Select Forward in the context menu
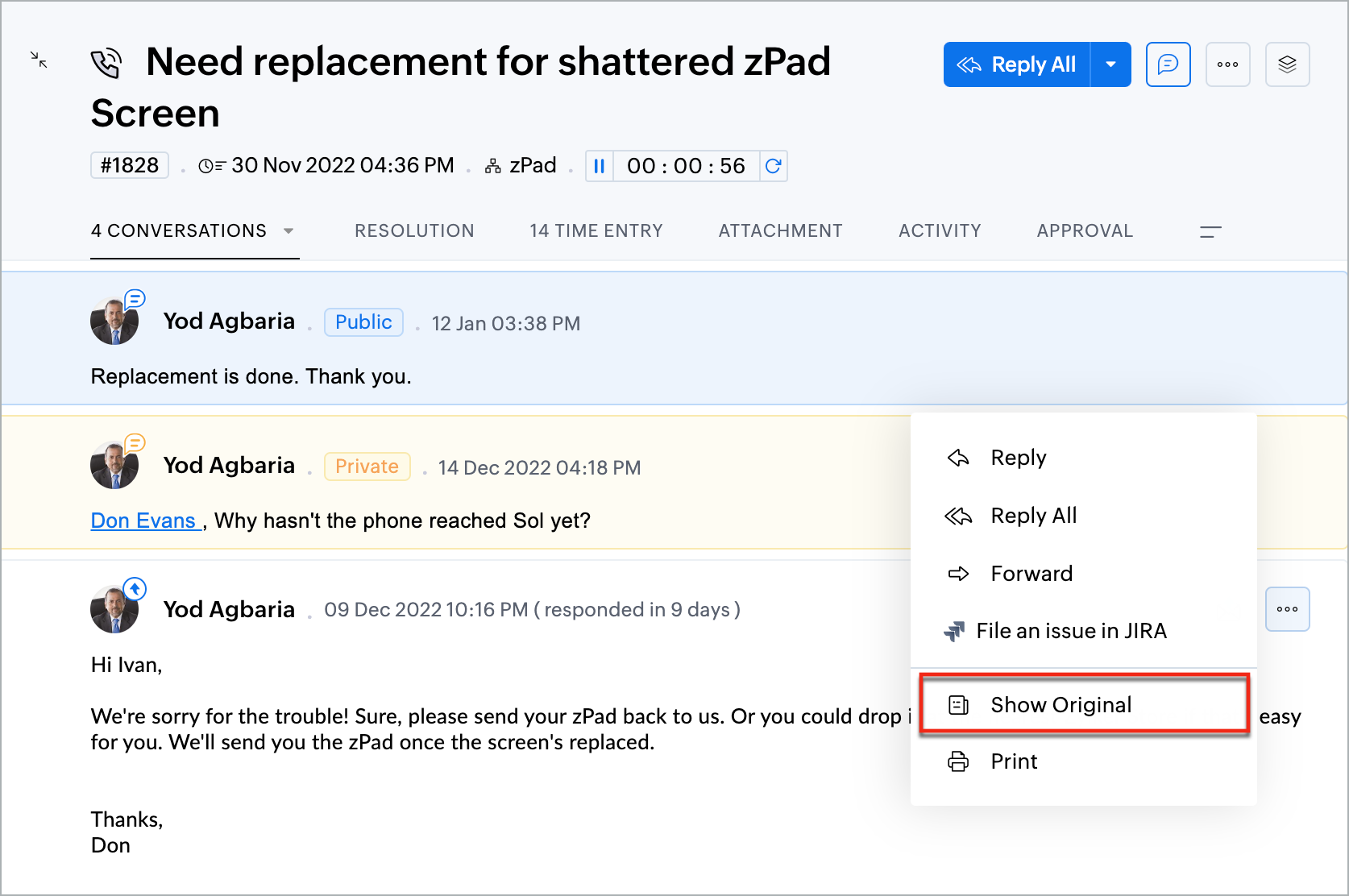Screen dimensions: 1349x896 1031,574
